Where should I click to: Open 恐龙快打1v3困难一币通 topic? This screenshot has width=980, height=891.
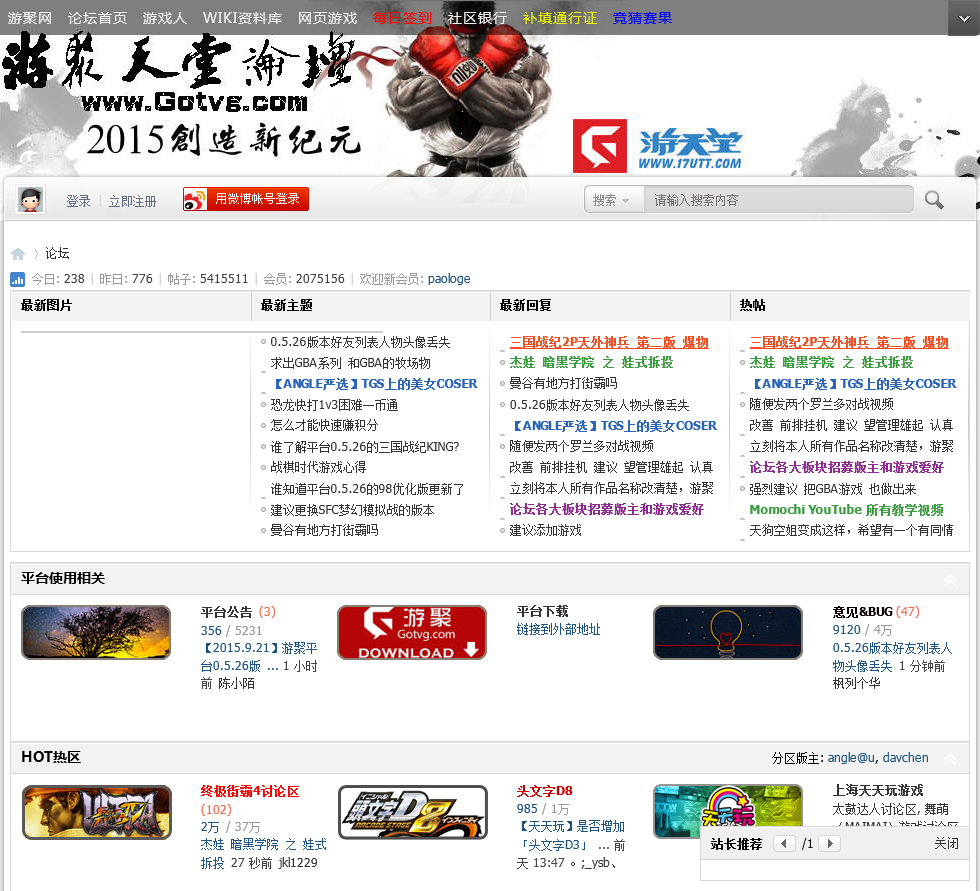[334, 405]
